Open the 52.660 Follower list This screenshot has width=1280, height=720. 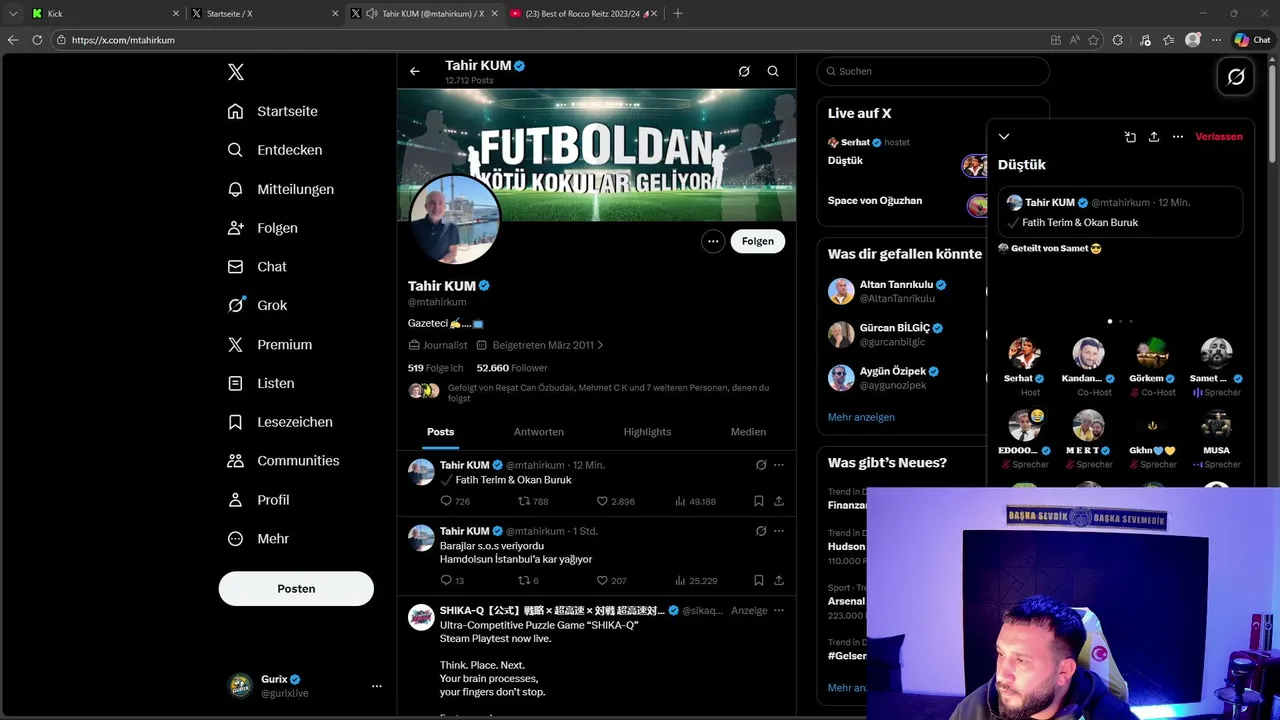click(x=512, y=368)
